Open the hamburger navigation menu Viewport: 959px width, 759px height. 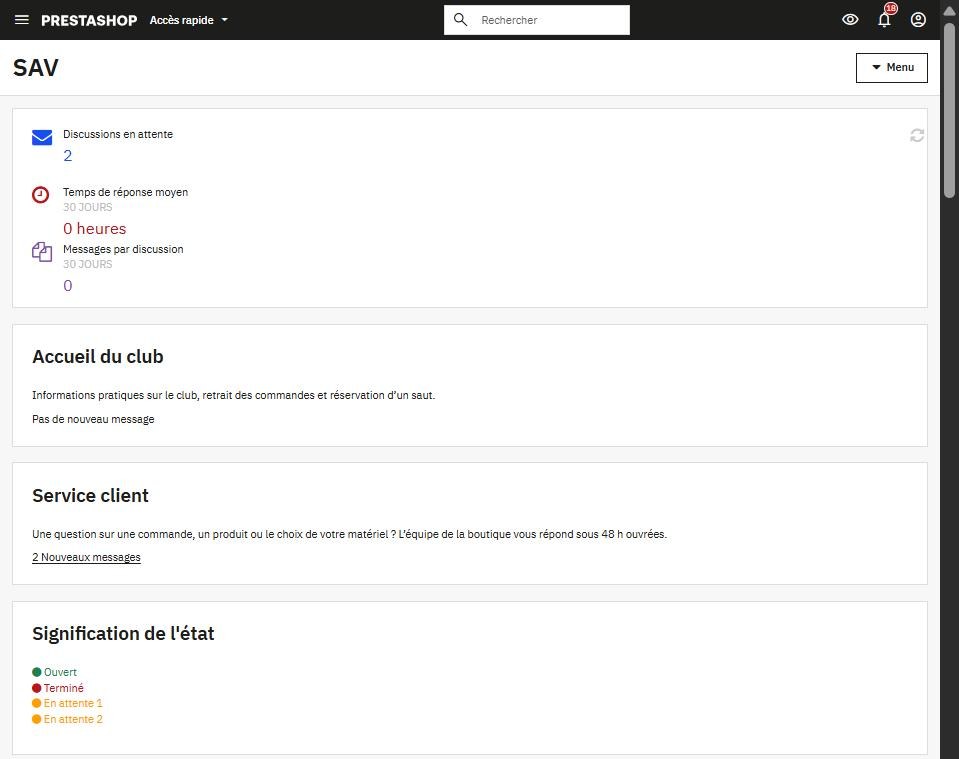(21, 20)
